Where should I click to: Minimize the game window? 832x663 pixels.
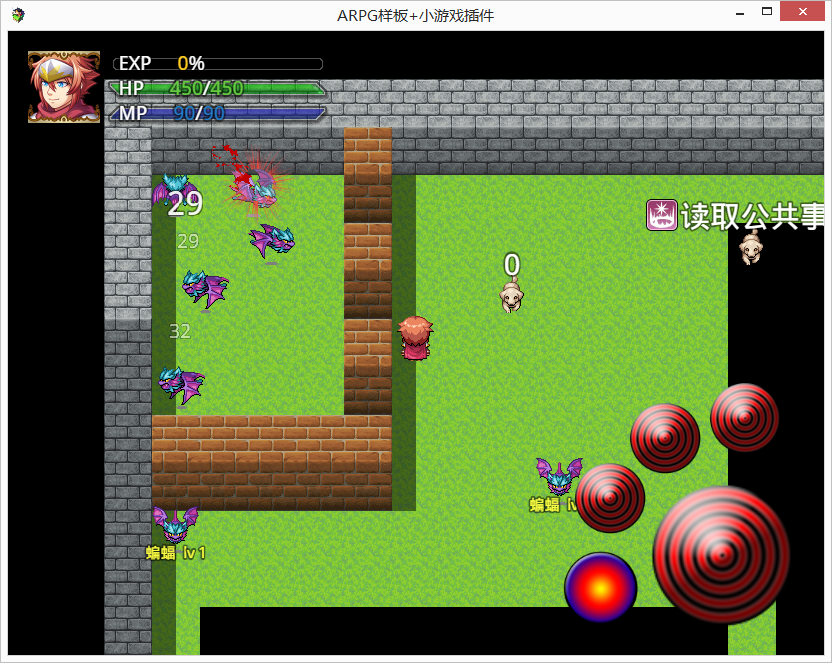point(740,12)
